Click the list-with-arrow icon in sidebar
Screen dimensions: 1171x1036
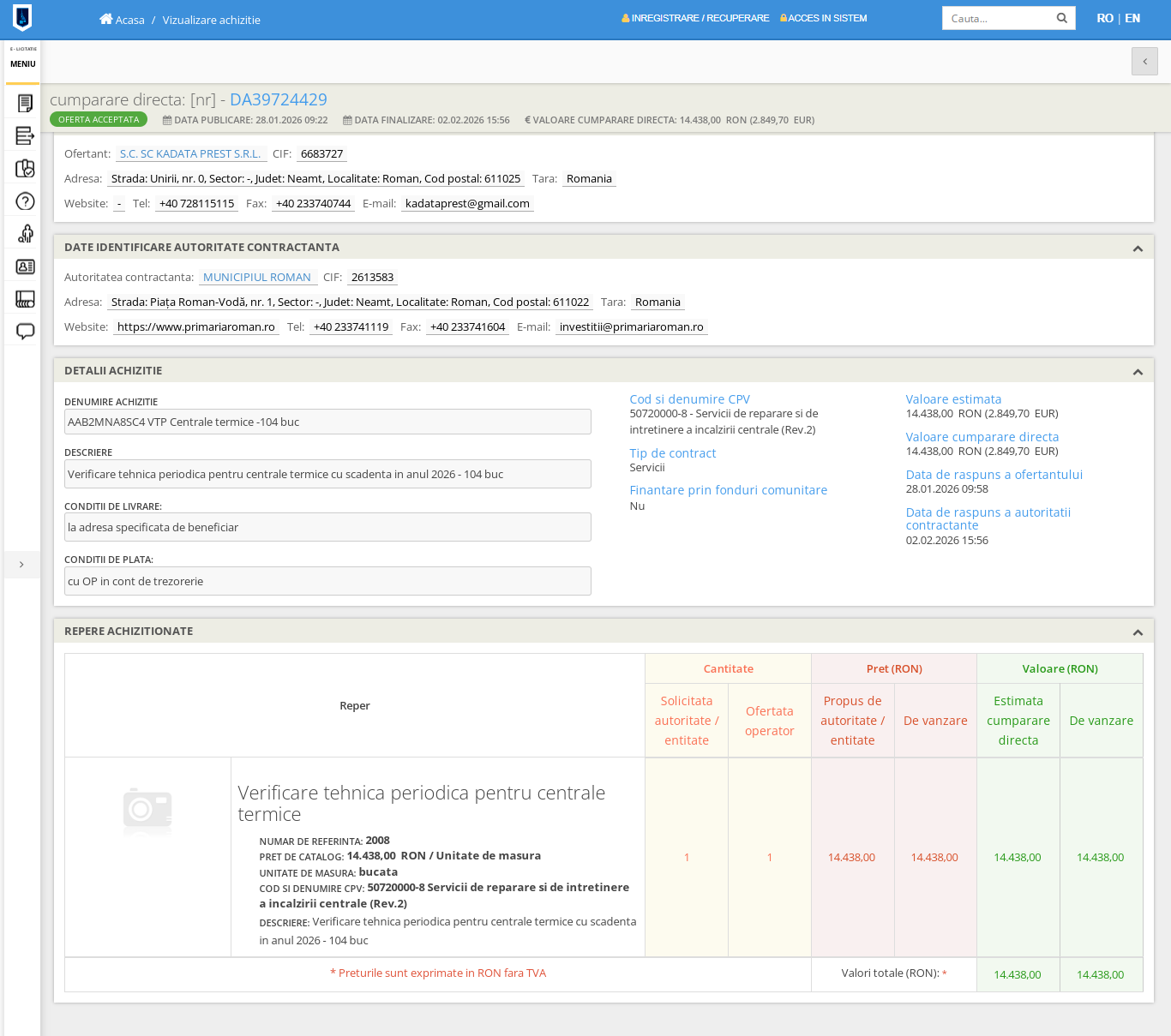25,136
